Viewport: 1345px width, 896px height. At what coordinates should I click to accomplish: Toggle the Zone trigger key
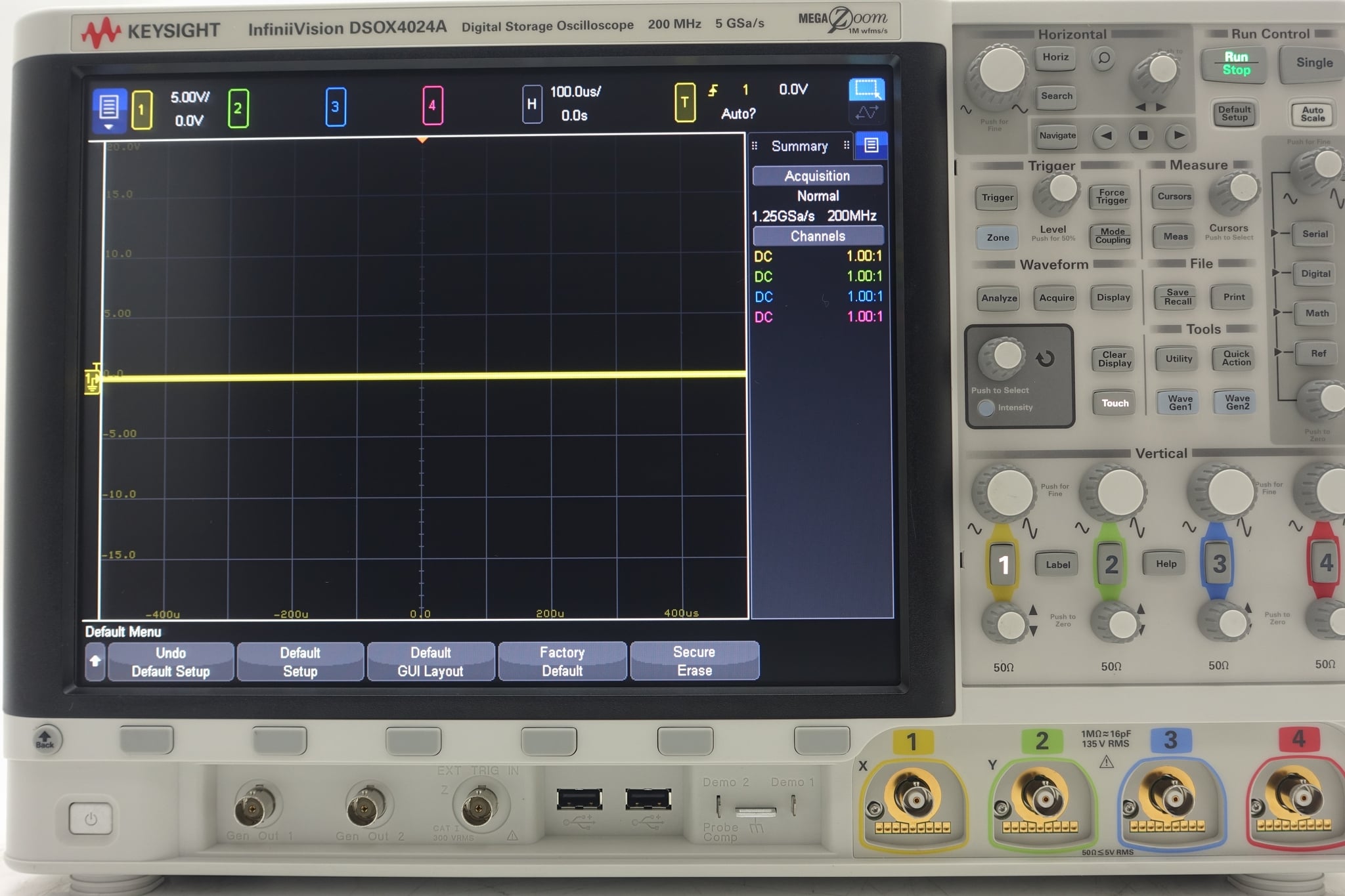997,238
